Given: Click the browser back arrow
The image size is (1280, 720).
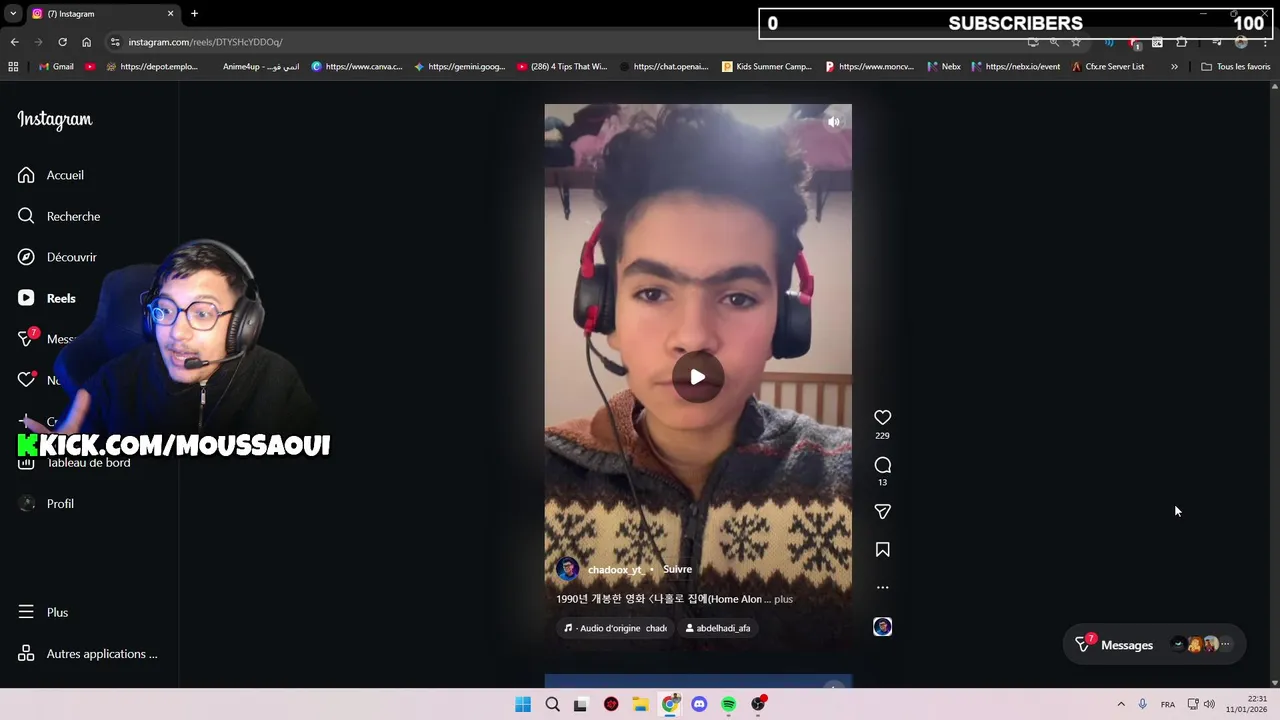Looking at the screenshot, I should tap(14, 42).
